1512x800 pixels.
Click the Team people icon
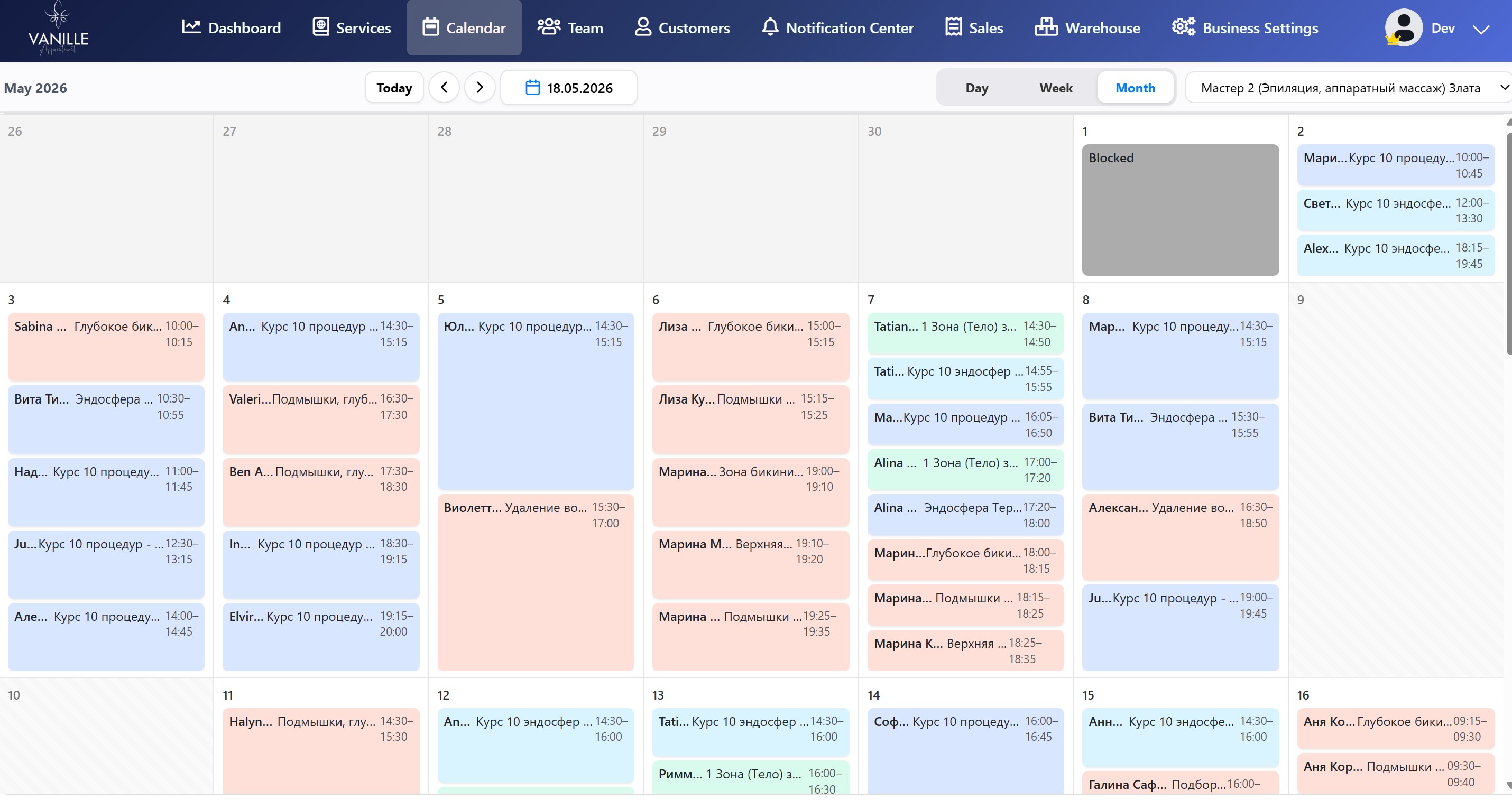pyautogui.click(x=549, y=27)
